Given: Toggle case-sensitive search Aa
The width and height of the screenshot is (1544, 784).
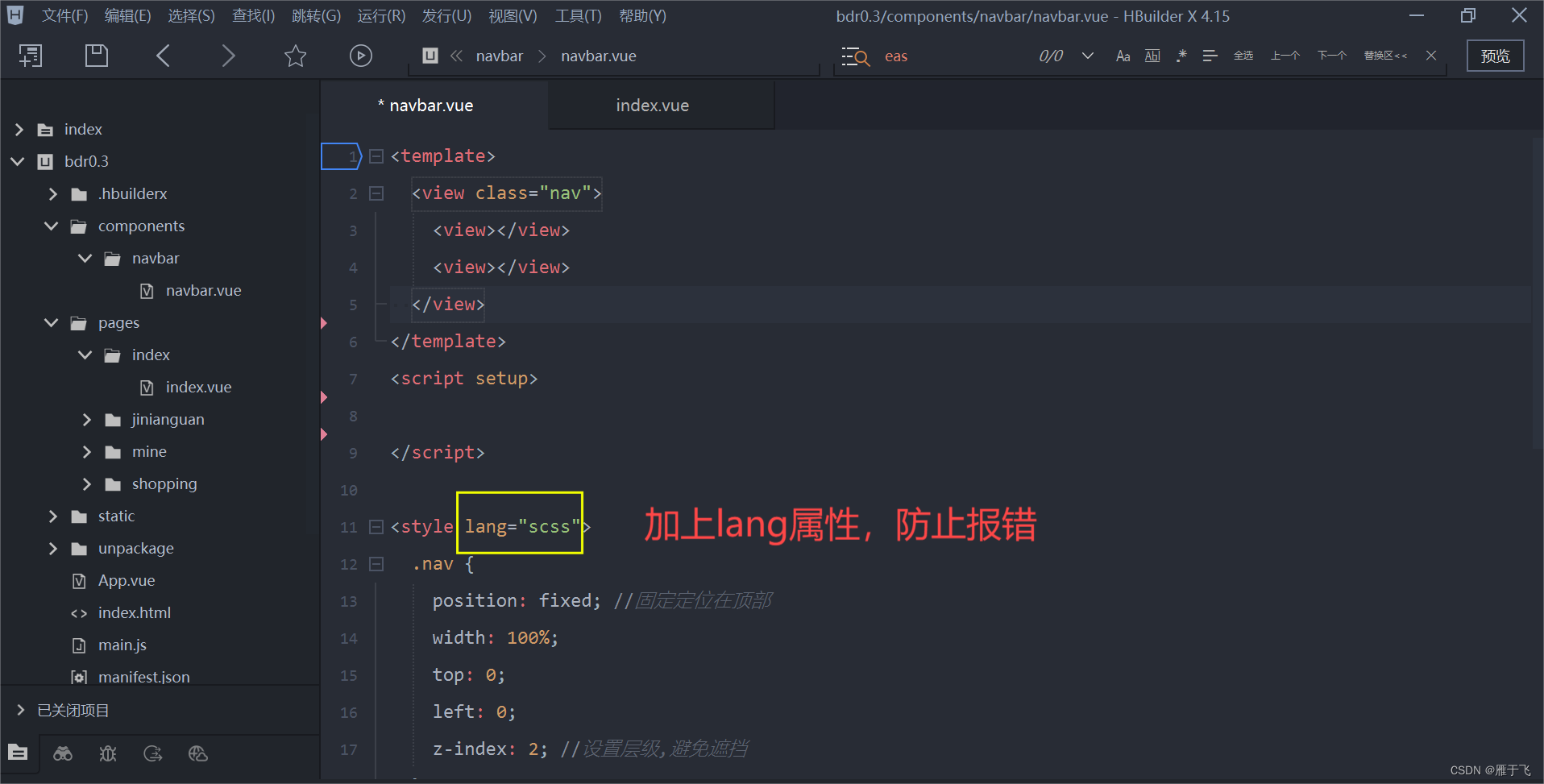Looking at the screenshot, I should click(x=1123, y=56).
